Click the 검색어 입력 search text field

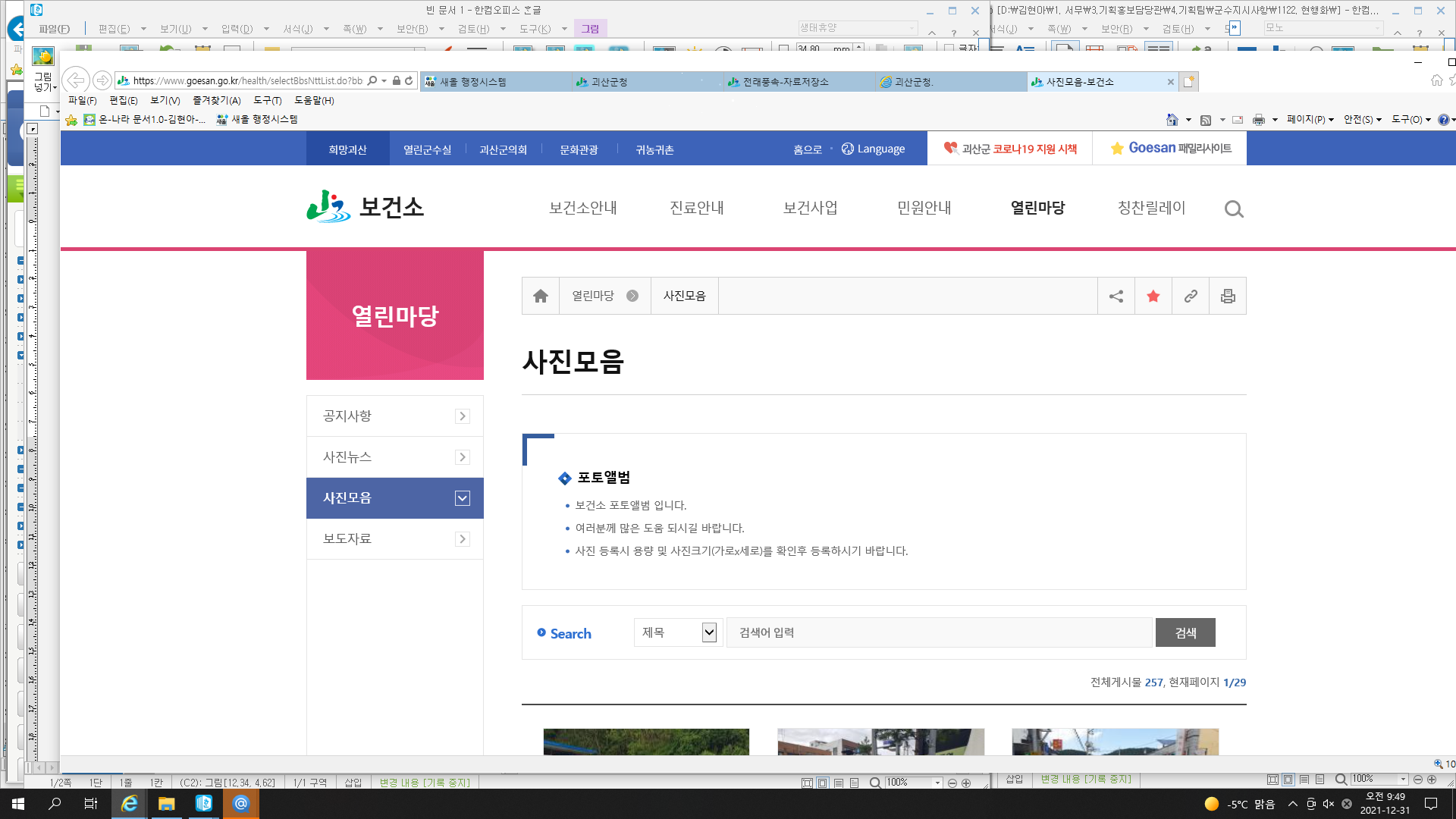click(x=939, y=632)
